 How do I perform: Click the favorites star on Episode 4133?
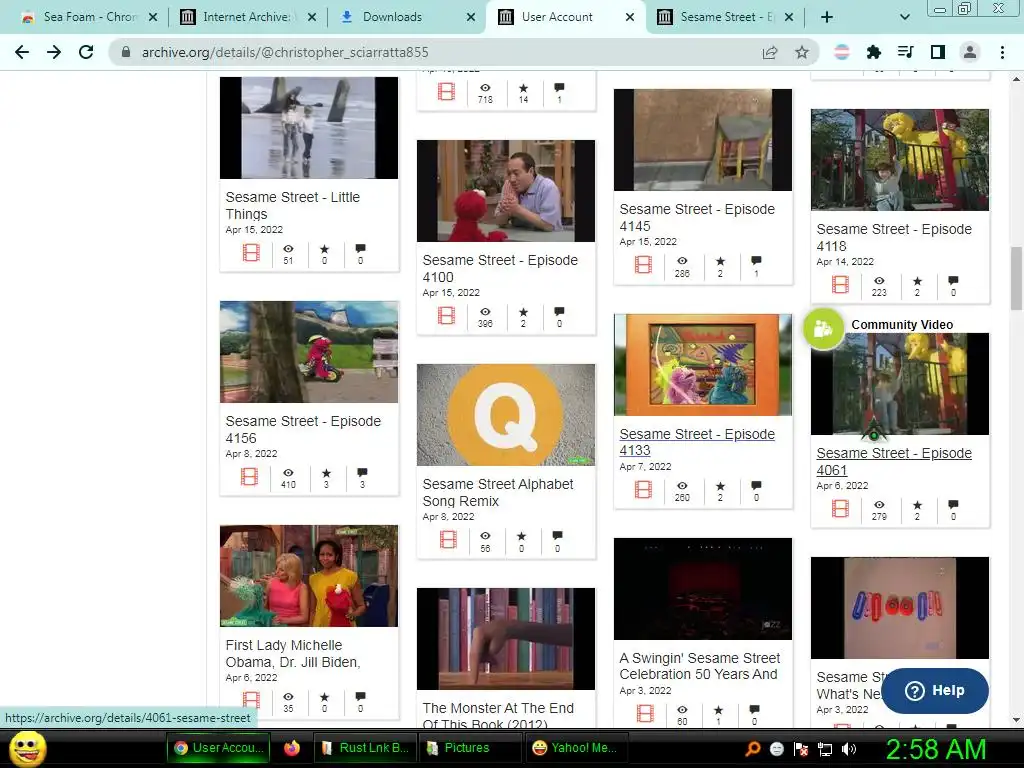pyautogui.click(x=720, y=486)
